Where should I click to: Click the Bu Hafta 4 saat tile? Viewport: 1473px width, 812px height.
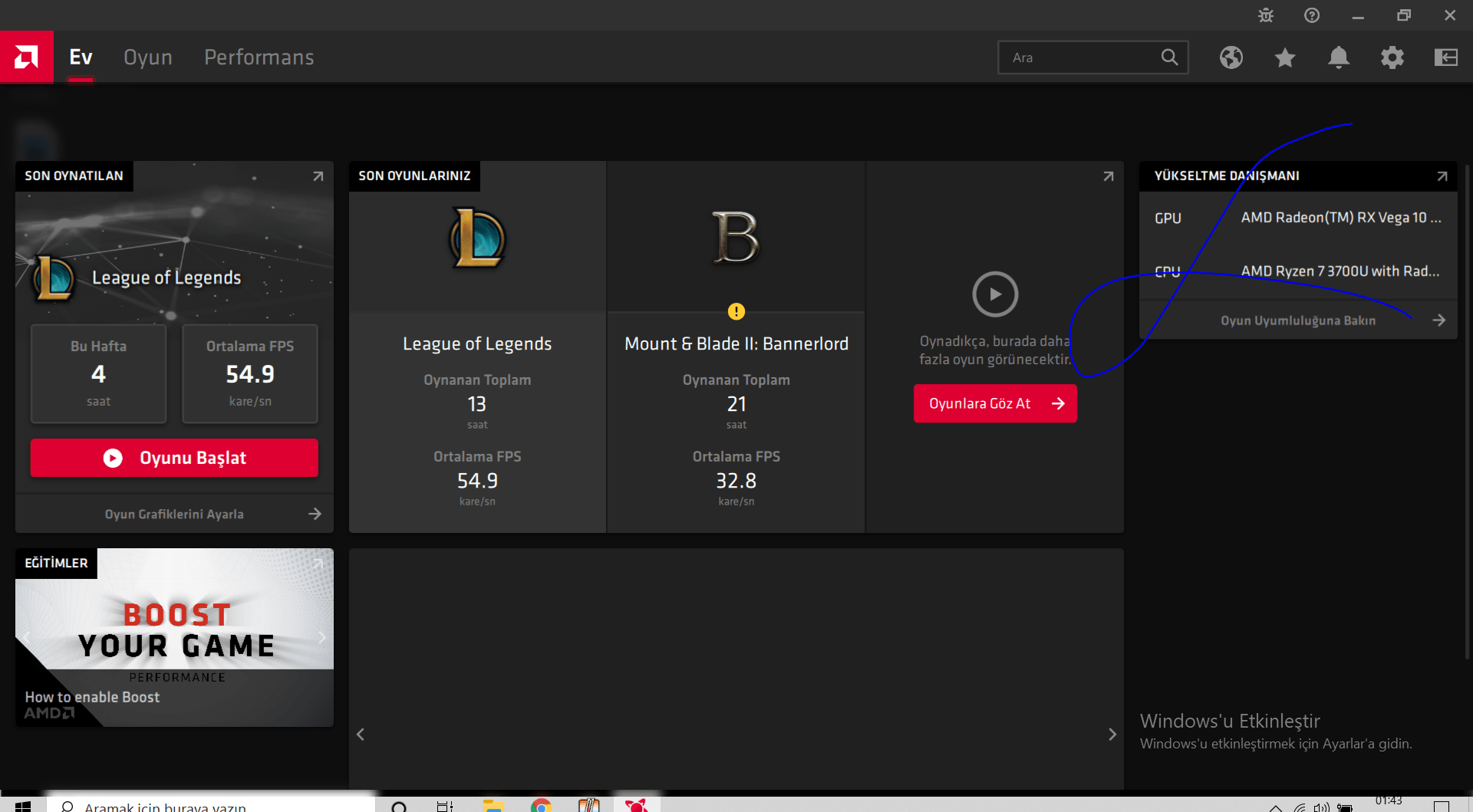(98, 373)
